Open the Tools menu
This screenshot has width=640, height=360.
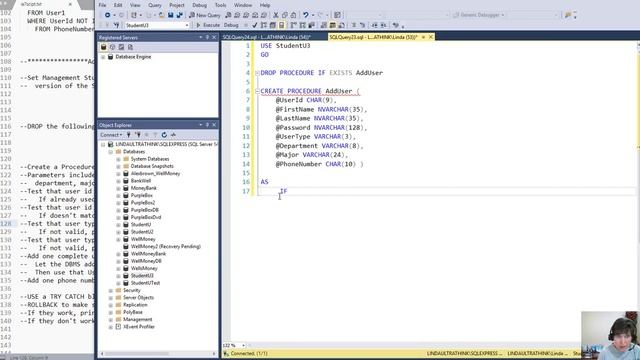click(x=220, y=5)
